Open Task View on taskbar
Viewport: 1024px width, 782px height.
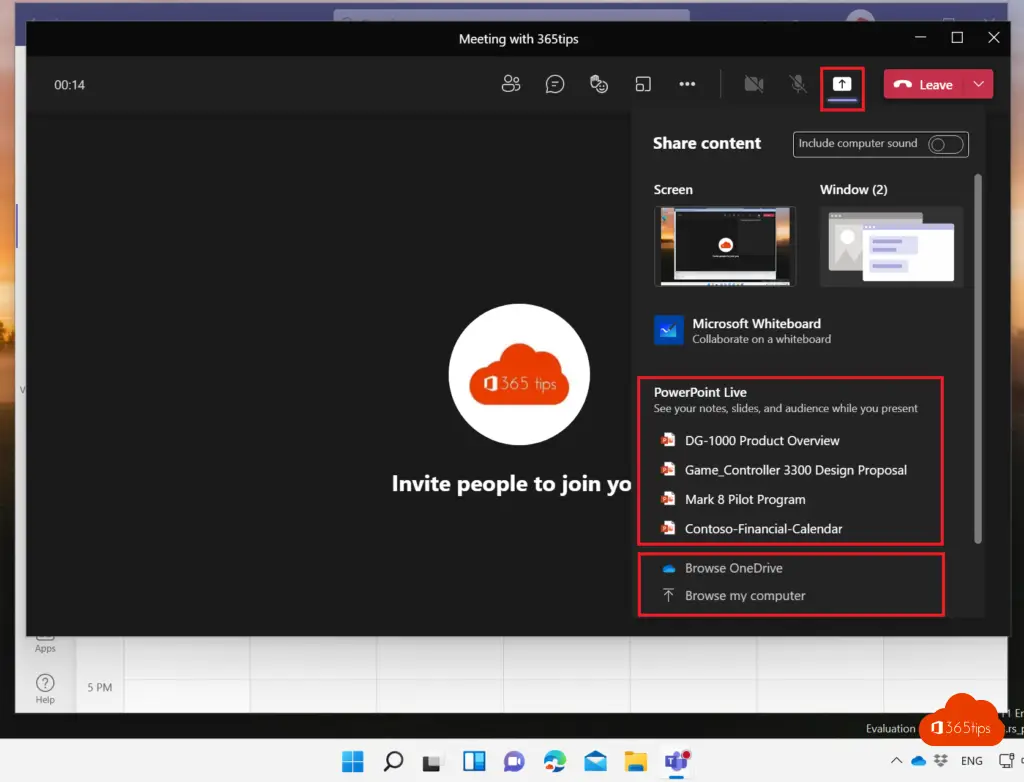pos(431,762)
